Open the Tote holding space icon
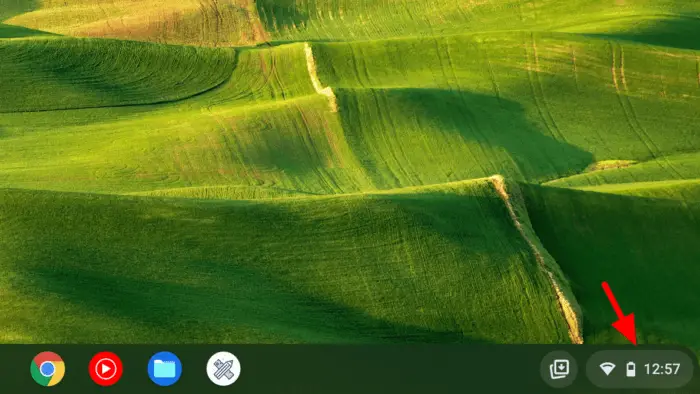Viewport: 700px width, 394px height. [x=559, y=369]
